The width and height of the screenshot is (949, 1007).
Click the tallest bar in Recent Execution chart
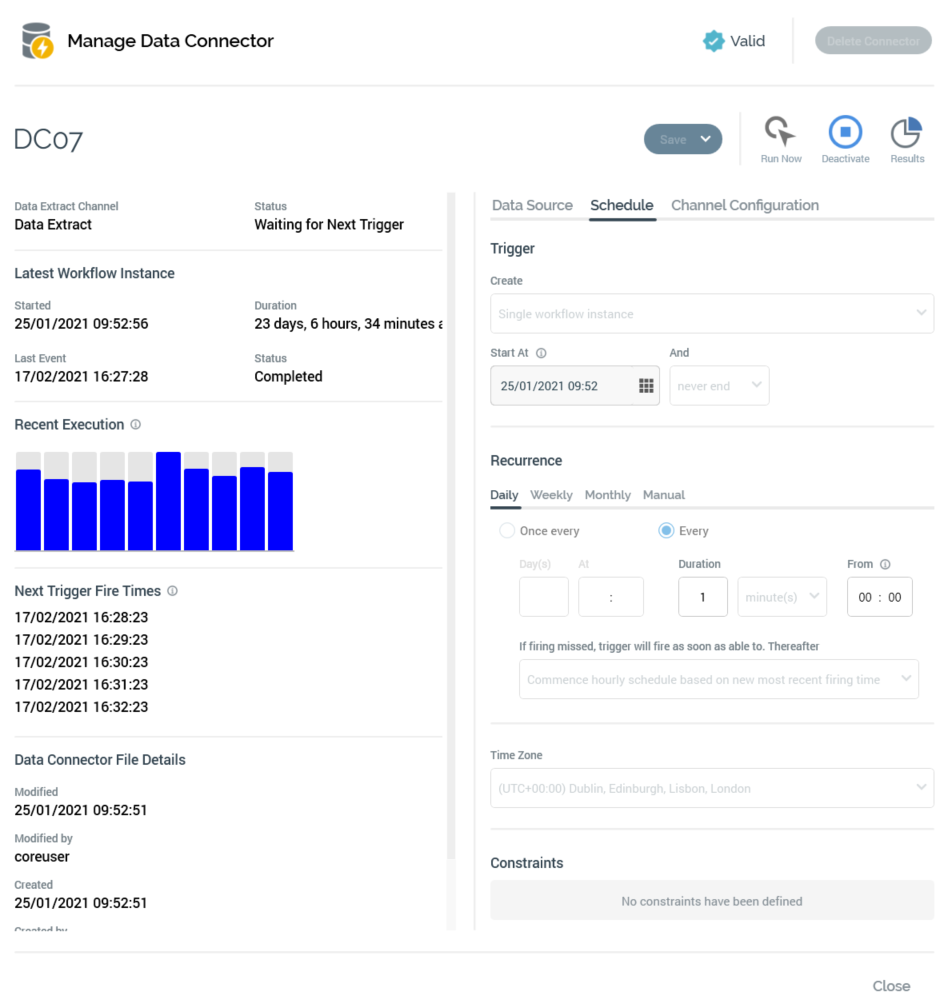[x=168, y=501]
